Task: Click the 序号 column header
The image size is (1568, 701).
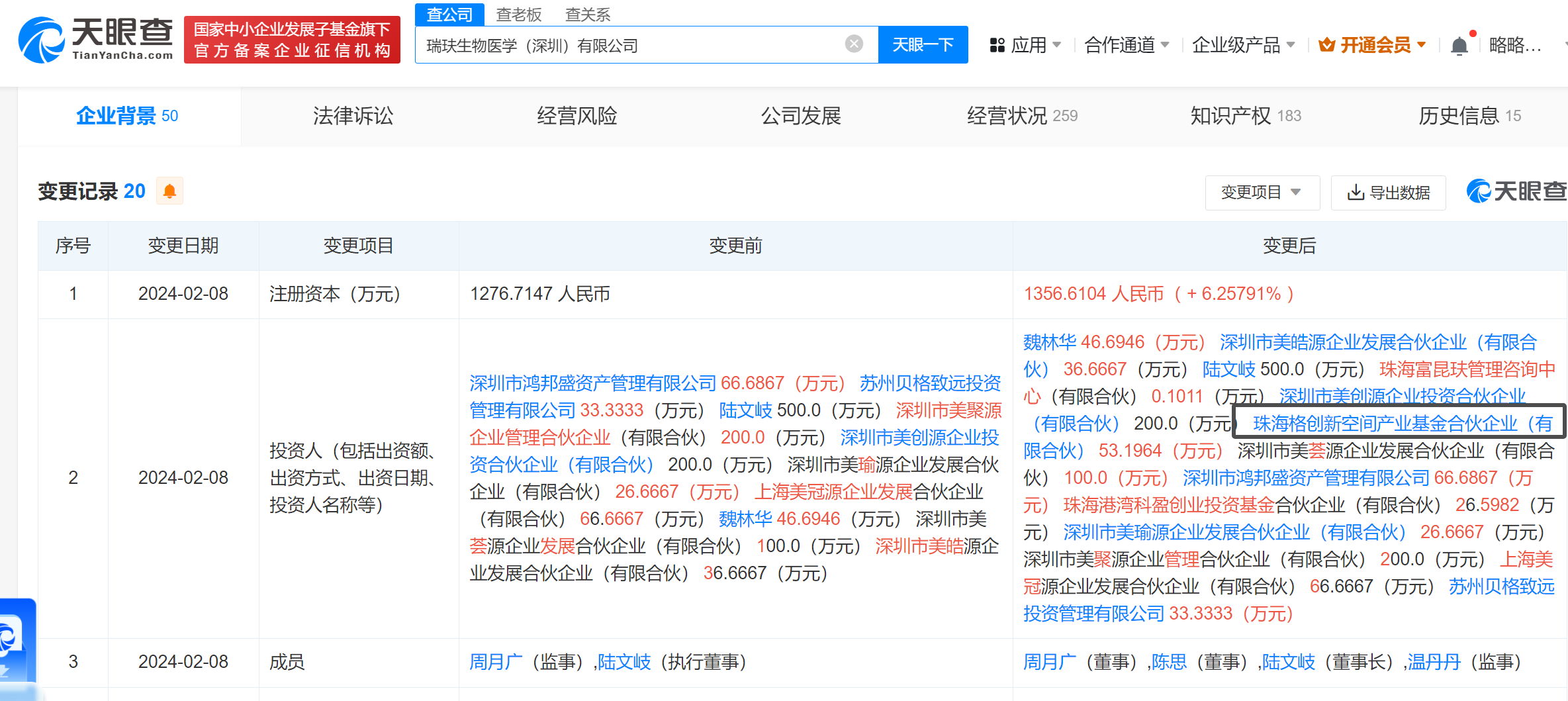Action: [73, 246]
